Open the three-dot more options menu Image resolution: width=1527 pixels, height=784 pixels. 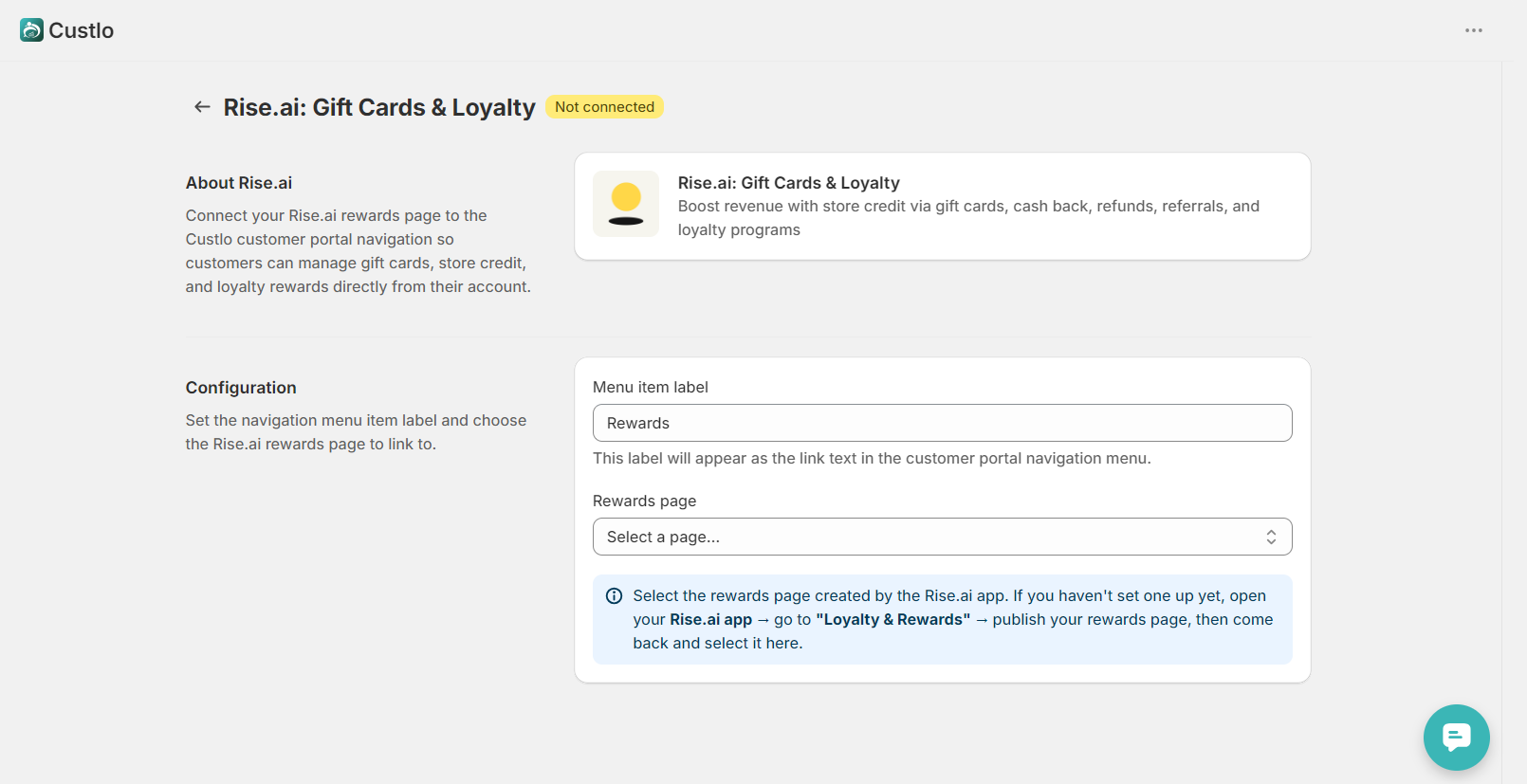1473,30
